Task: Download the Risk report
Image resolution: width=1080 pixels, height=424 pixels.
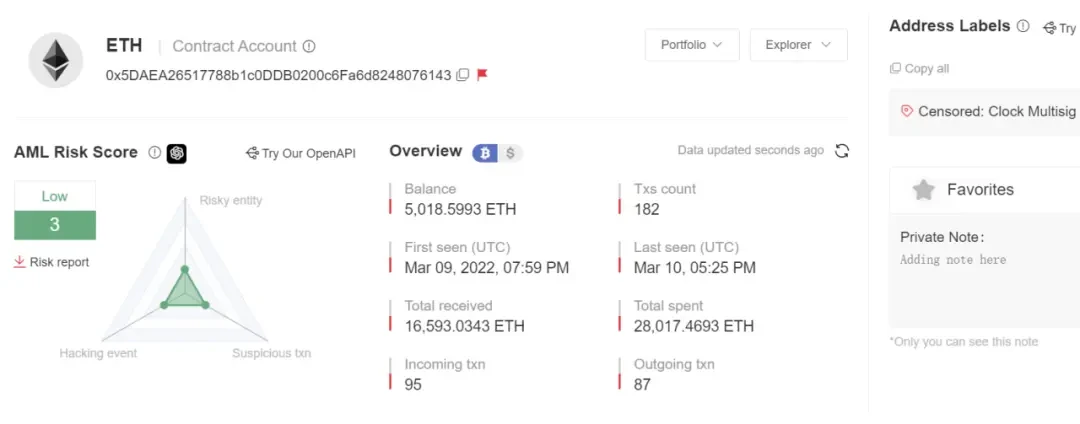Action: point(52,262)
